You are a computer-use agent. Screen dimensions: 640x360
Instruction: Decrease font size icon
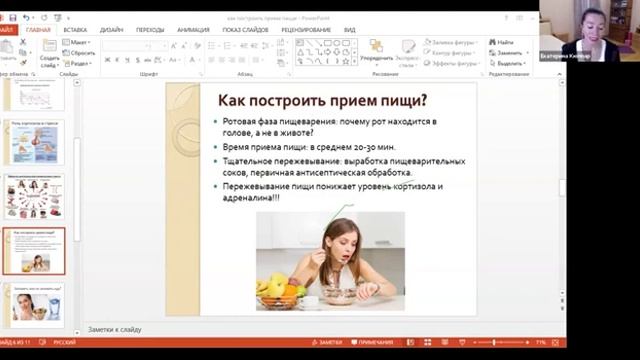184,46
